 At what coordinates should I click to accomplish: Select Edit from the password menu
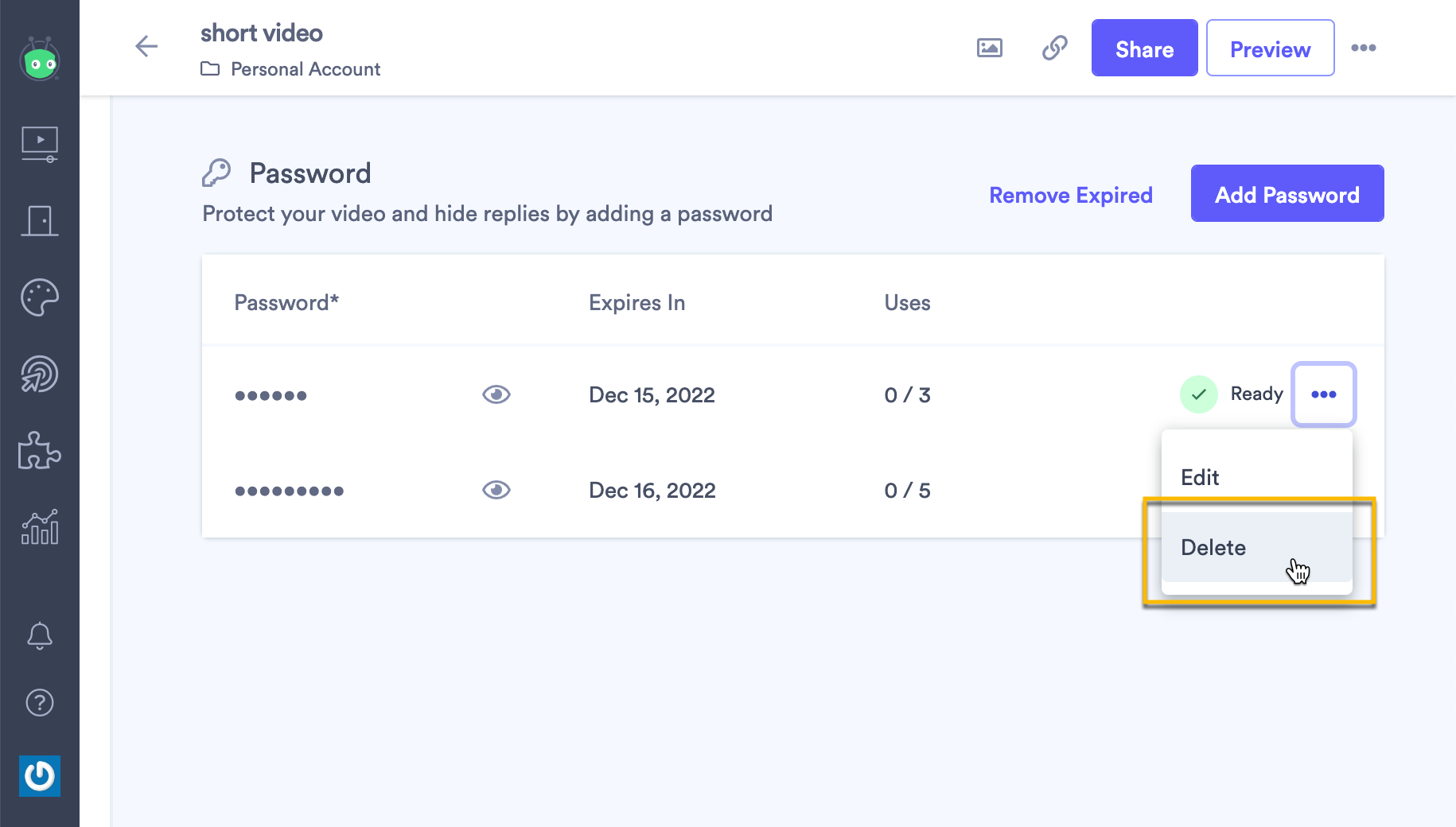click(1200, 477)
